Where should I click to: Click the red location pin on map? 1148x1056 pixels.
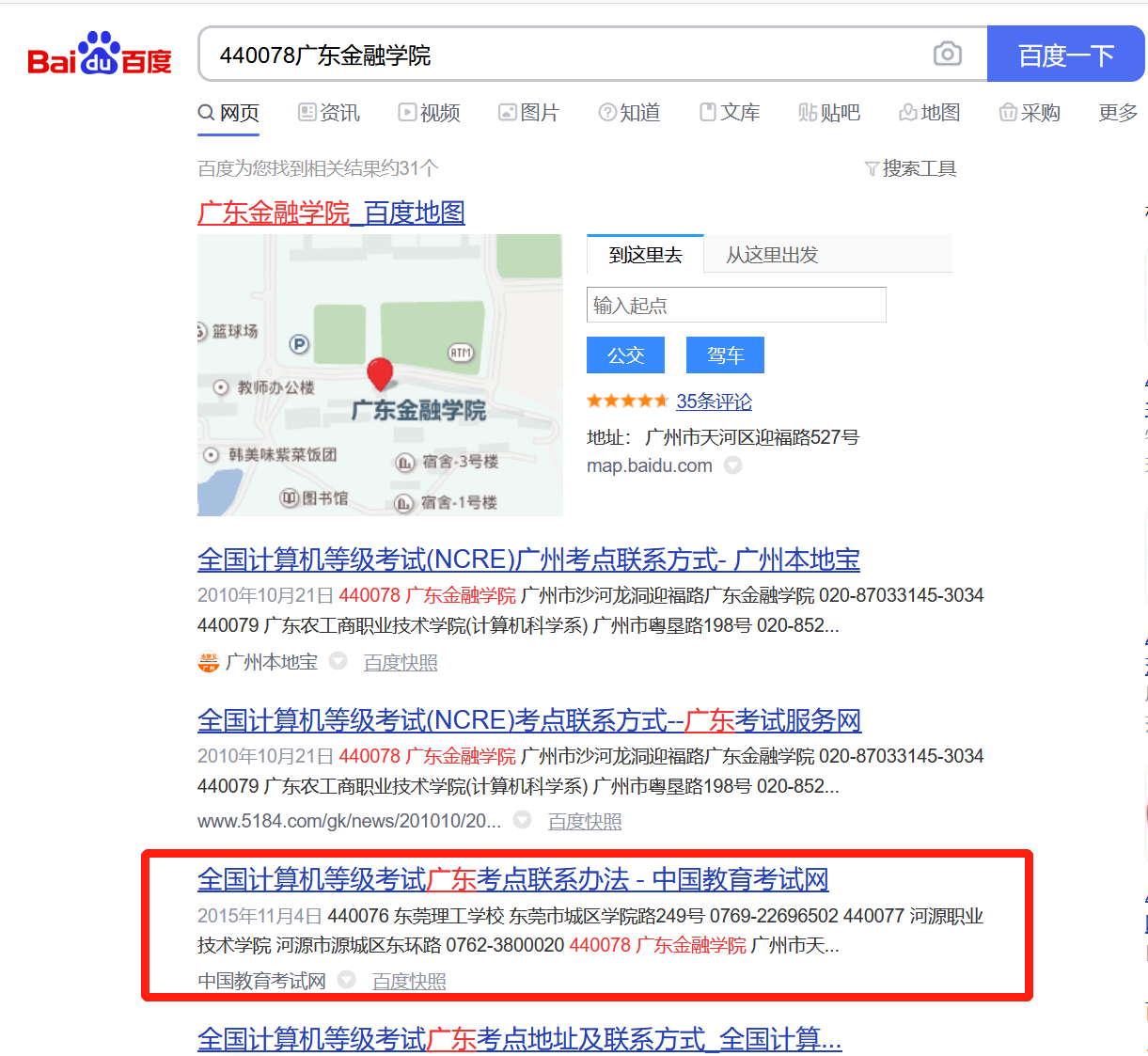[380, 373]
